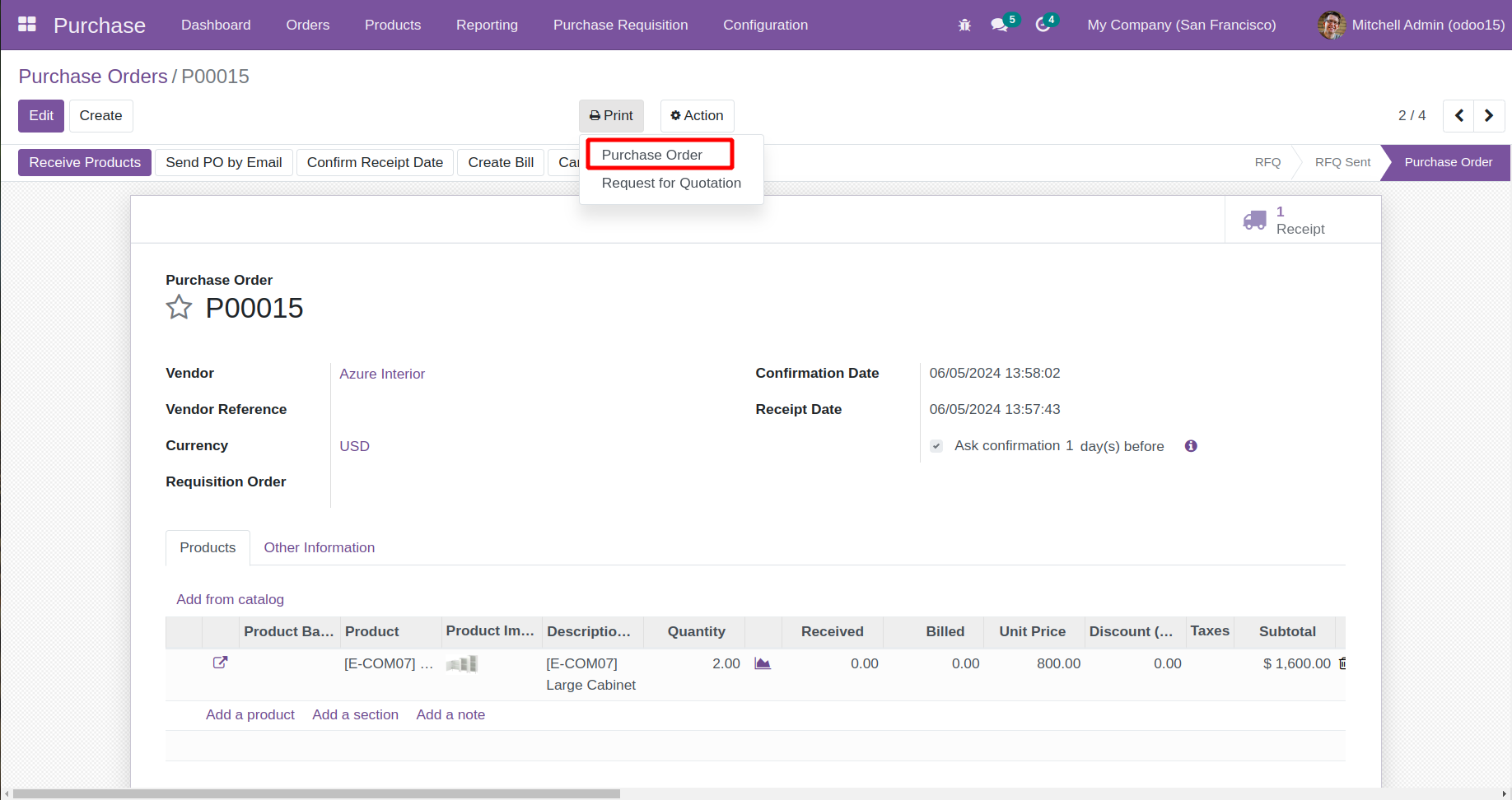Screen dimensions: 1512x800
Task: Open the Print dropdown
Action: tap(611, 116)
